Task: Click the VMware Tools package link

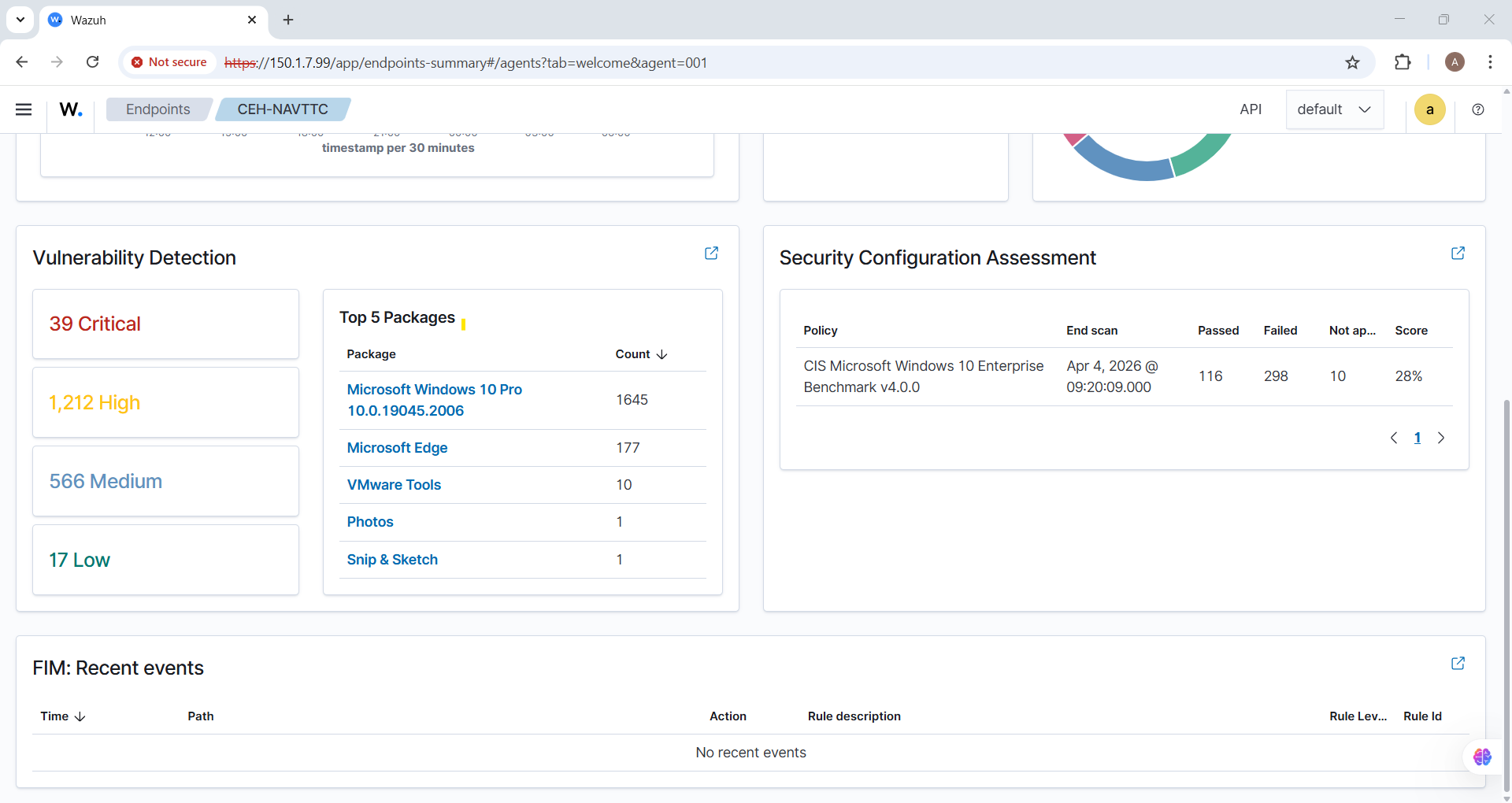Action: [394, 485]
